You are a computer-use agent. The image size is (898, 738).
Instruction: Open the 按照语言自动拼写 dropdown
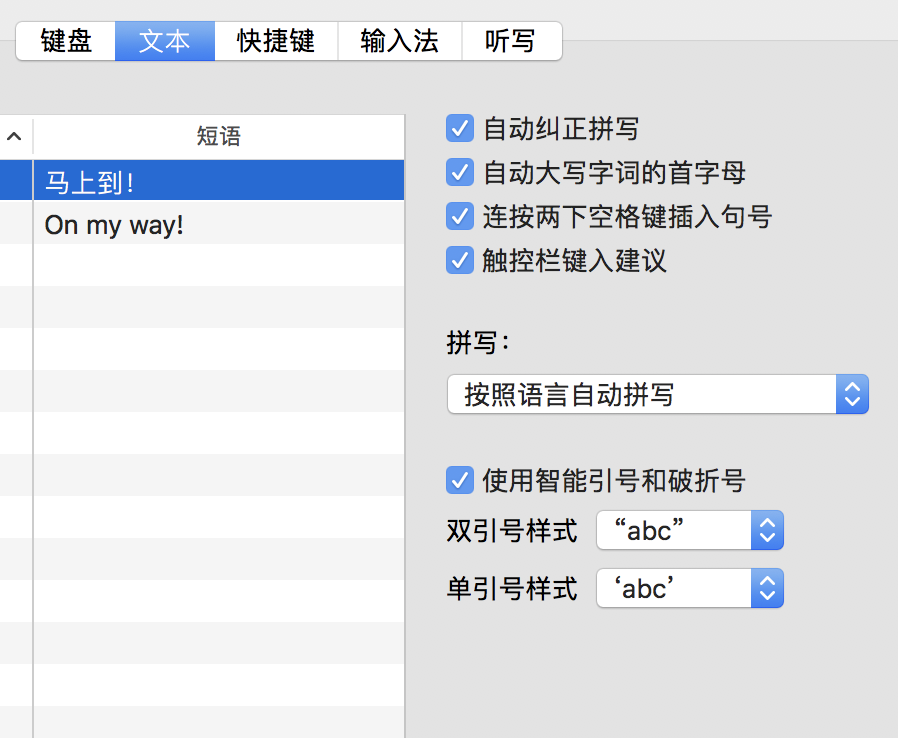tap(657, 394)
